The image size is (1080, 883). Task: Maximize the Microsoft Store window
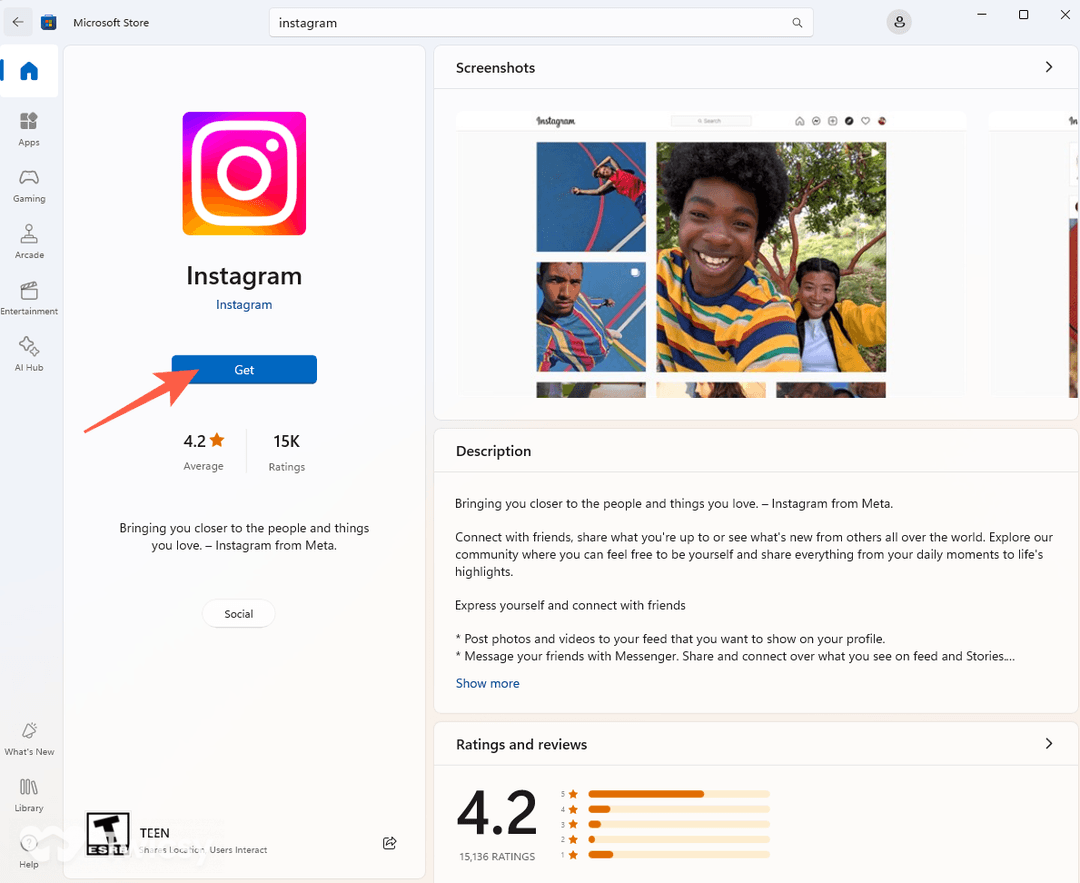pyautogui.click(x=1024, y=14)
